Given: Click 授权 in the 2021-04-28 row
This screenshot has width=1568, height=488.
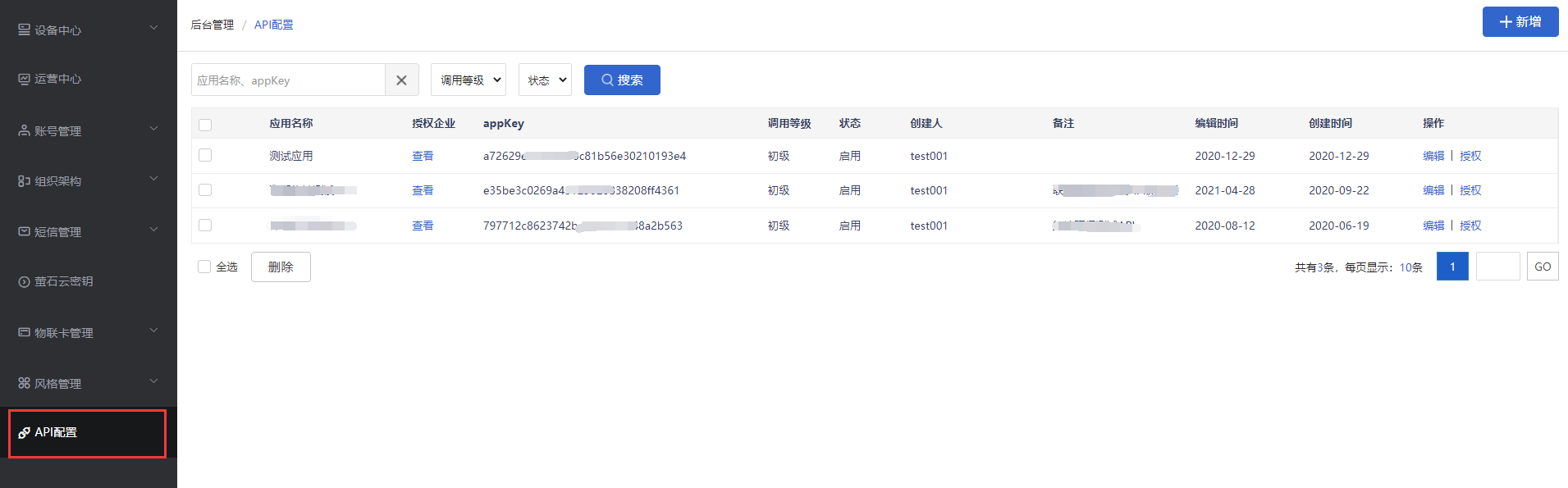Looking at the screenshot, I should click(1470, 190).
